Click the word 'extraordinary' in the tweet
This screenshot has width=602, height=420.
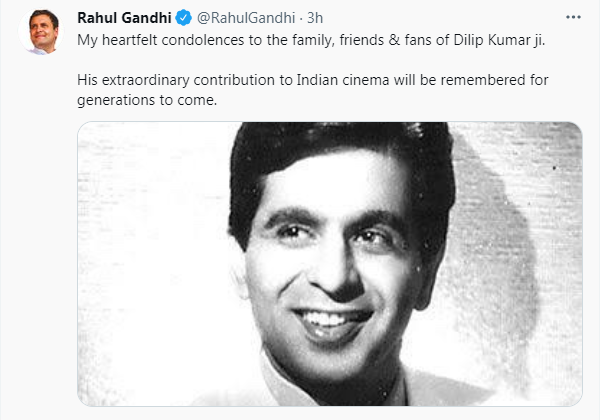pos(142,79)
